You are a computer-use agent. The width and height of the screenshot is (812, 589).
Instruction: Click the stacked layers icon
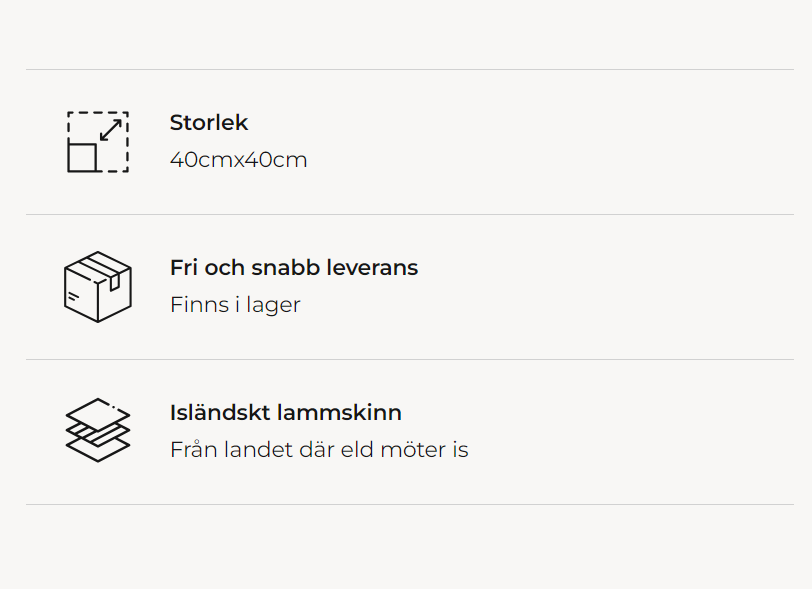pyautogui.click(x=98, y=431)
